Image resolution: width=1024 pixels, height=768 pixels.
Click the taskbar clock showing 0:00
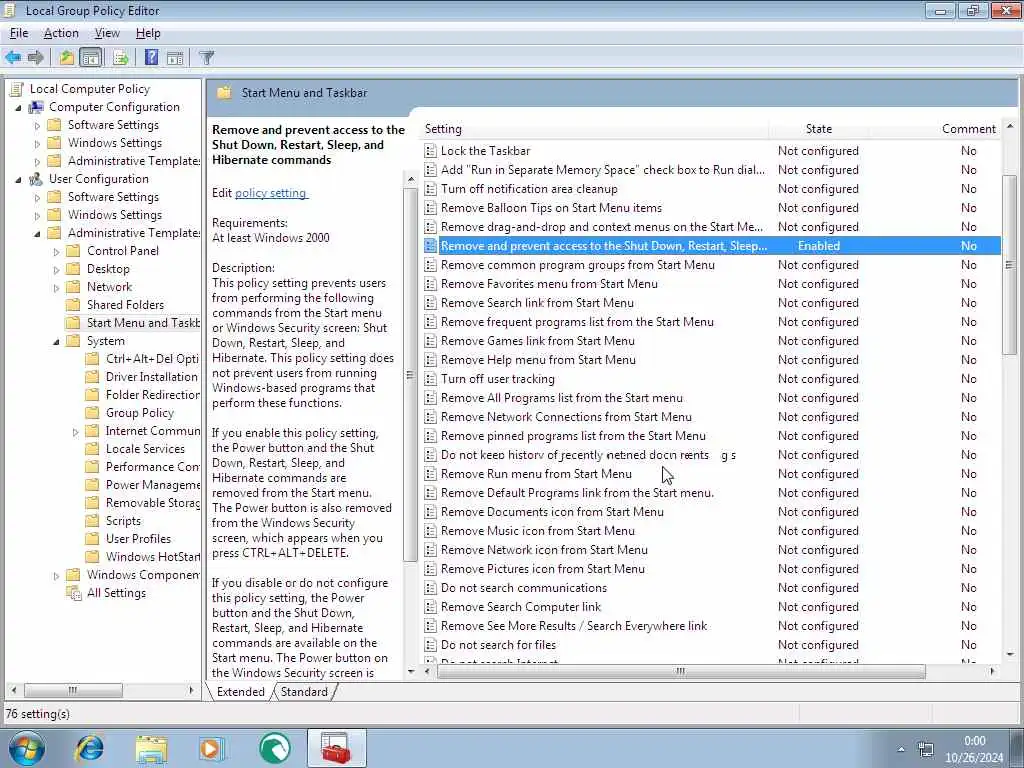coord(974,741)
